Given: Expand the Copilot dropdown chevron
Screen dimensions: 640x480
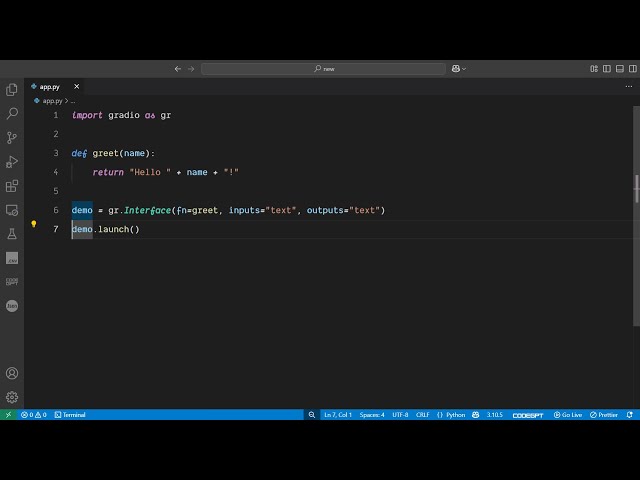Looking at the screenshot, I should (x=464, y=69).
